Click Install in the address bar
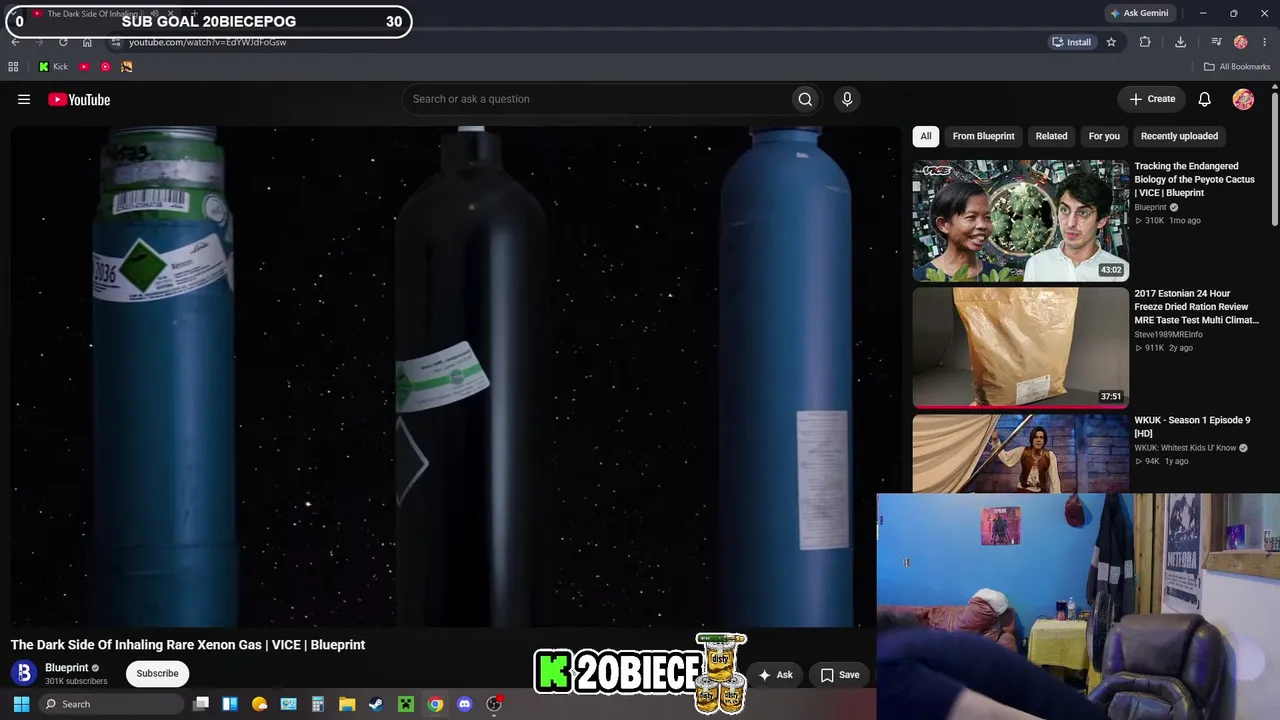The width and height of the screenshot is (1280, 720). click(1071, 42)
